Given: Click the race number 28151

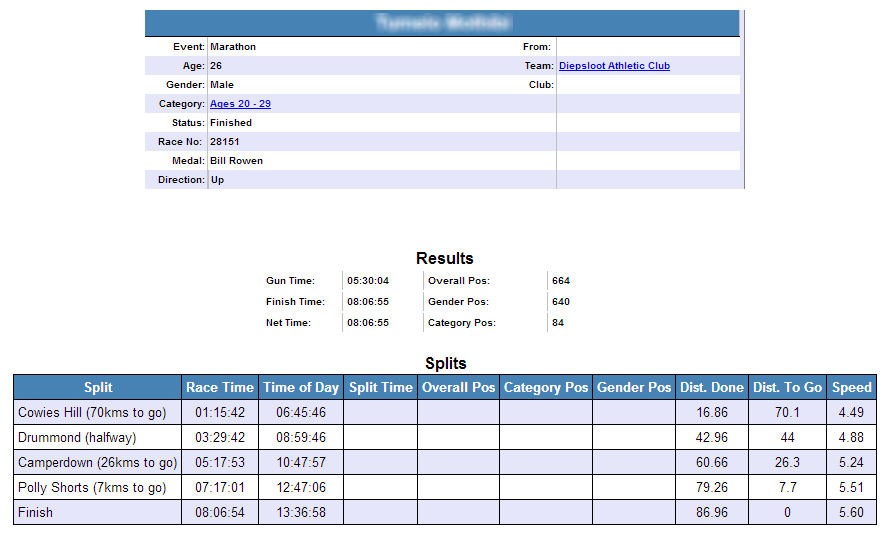Looking at the screenshot, I should [225, 142].
